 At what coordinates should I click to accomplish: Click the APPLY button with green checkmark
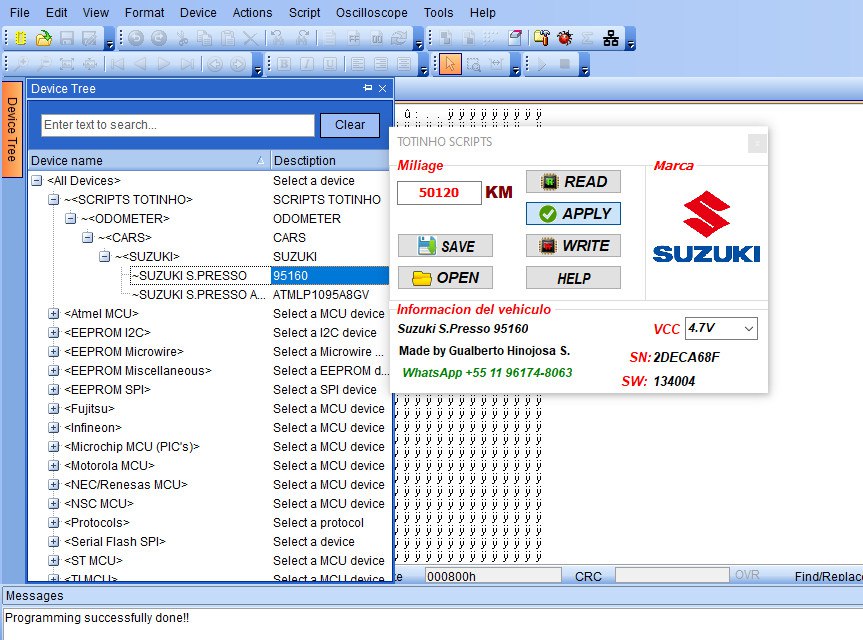pyautogui.click(x=574, y=213)
